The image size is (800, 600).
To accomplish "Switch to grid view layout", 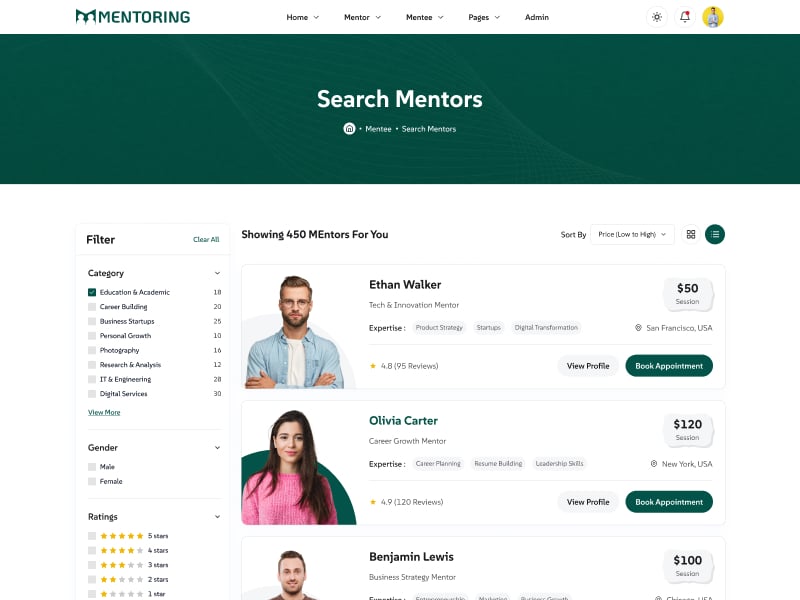I will tap(690, 234).
